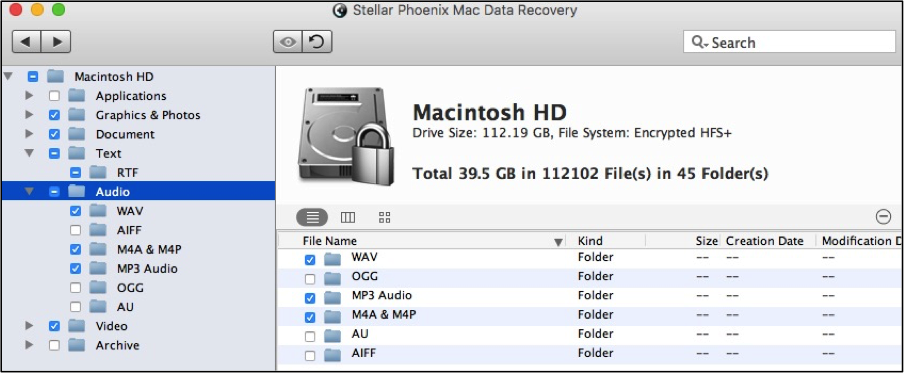The width and height of the screenshot is (904, 373).
Task: Uncheck the Video checkbox in sidebar
Action: pyautogui.click(x=54, y=326)
